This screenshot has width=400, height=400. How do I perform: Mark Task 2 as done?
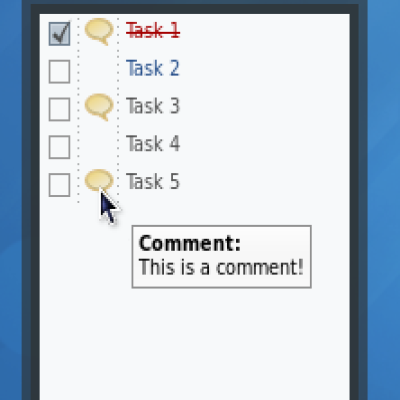coord(59,71)
